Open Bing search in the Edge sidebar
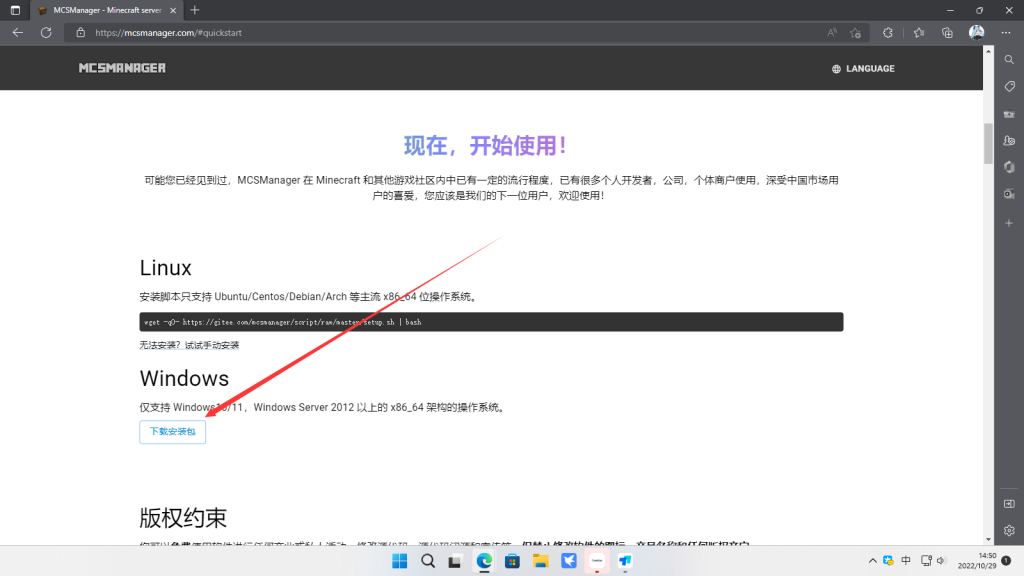1024x576 pixels. coord(1009,59)
